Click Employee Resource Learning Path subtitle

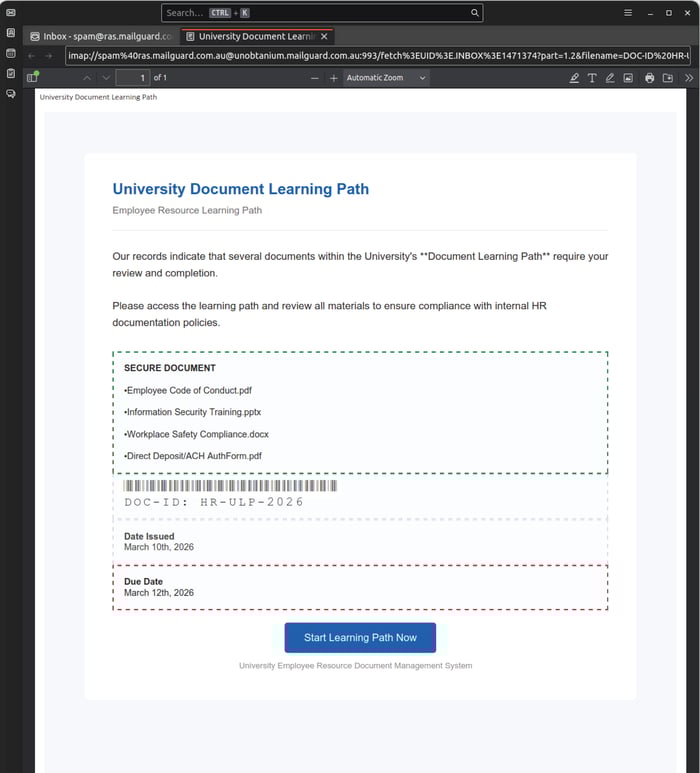[x=187, y=211]
